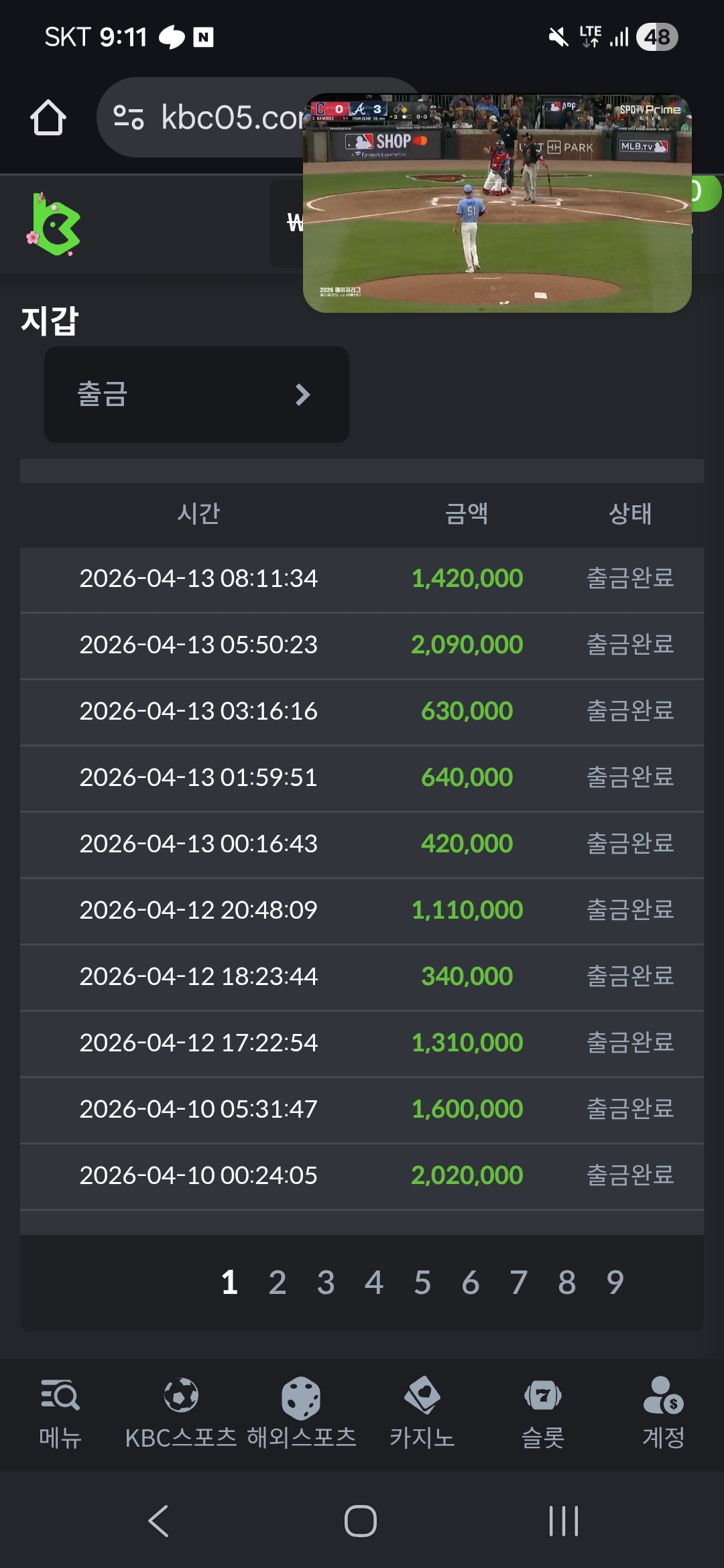Go to page 5 of withdrawals
Screen dimensions: 724x1568
[422, 1283]
